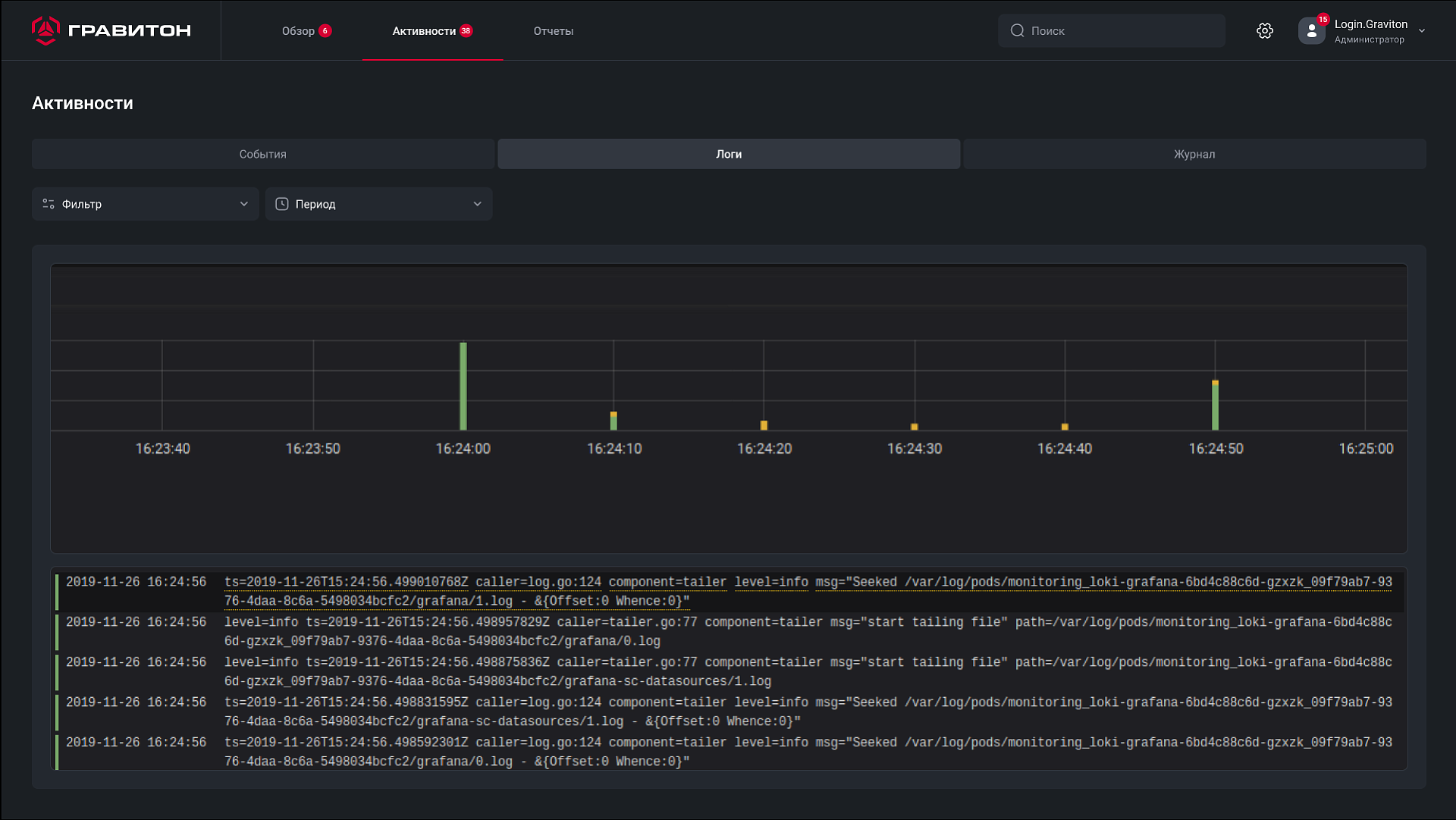
Task: Select the Логи tab
Action: (728, 154)
